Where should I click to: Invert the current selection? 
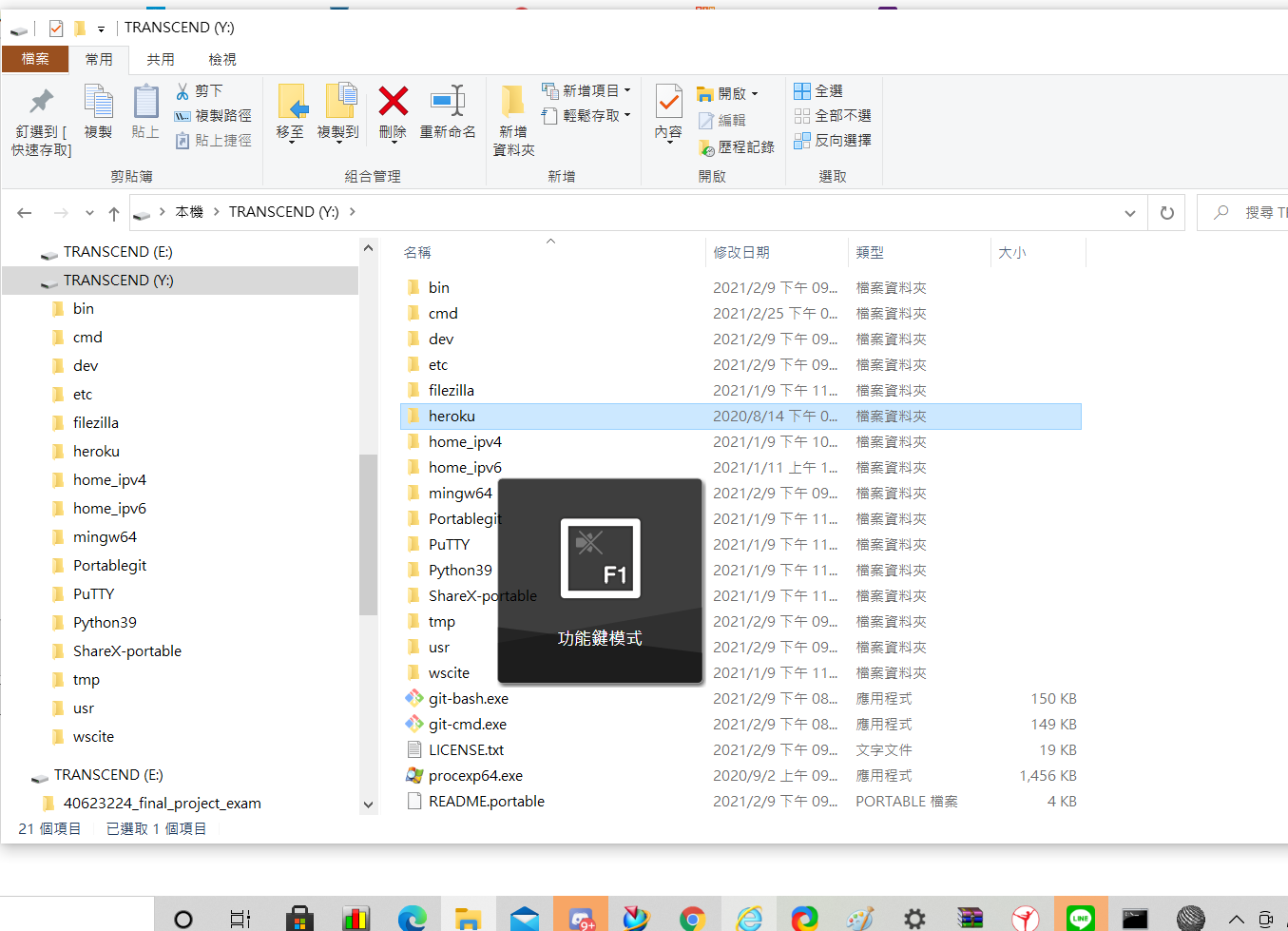point(833,141)
